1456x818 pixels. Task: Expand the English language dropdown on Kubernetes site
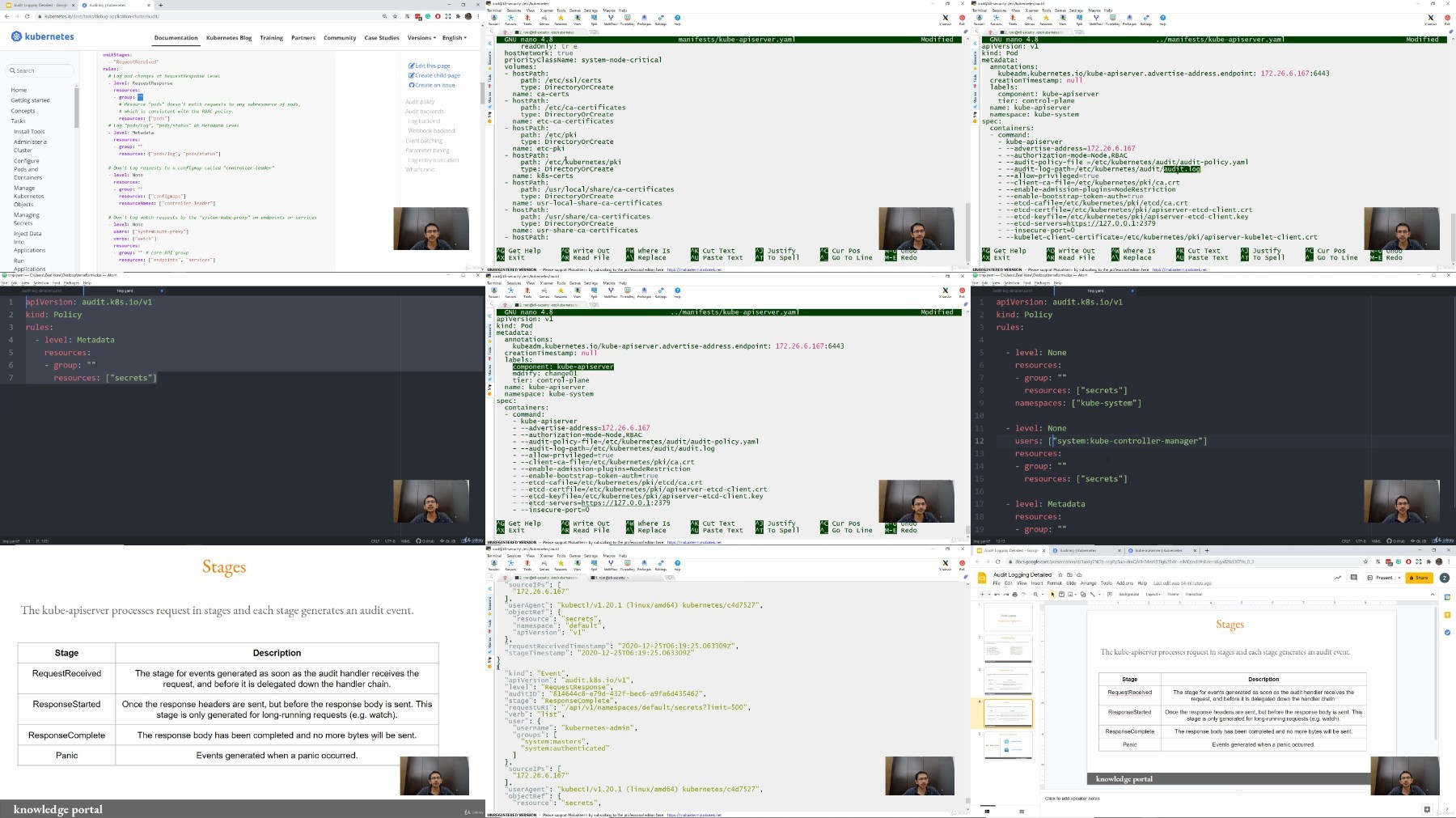[x=455, y=37]
